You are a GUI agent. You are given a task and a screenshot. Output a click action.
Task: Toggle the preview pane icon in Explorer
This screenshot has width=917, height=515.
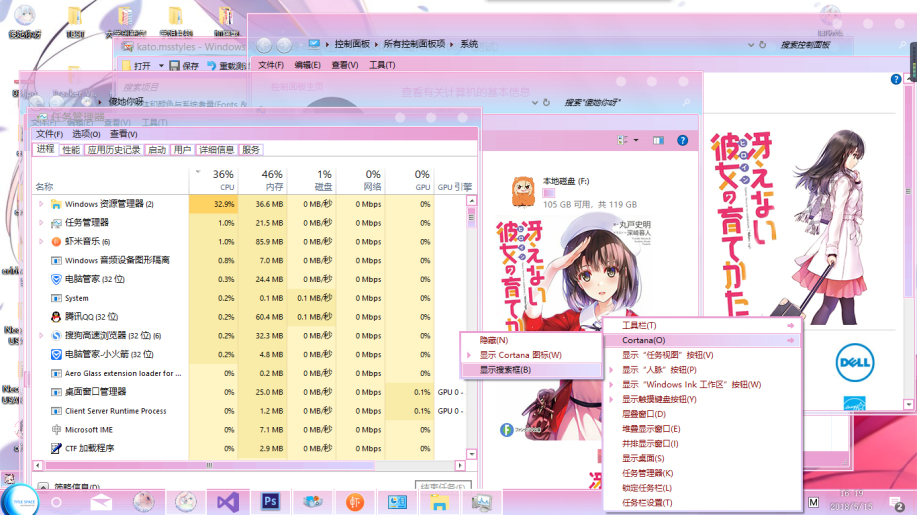click(659, 140)
